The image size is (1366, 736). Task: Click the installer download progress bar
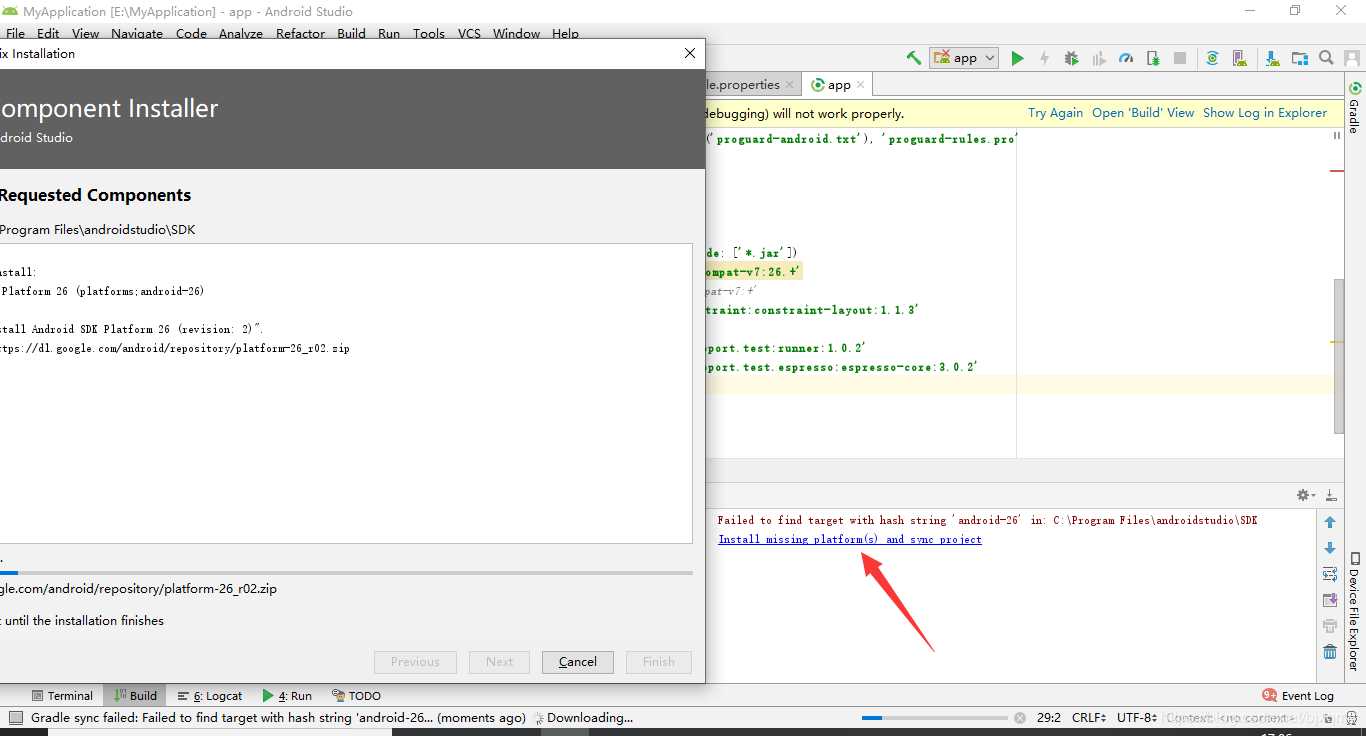[x=346, y=573]
